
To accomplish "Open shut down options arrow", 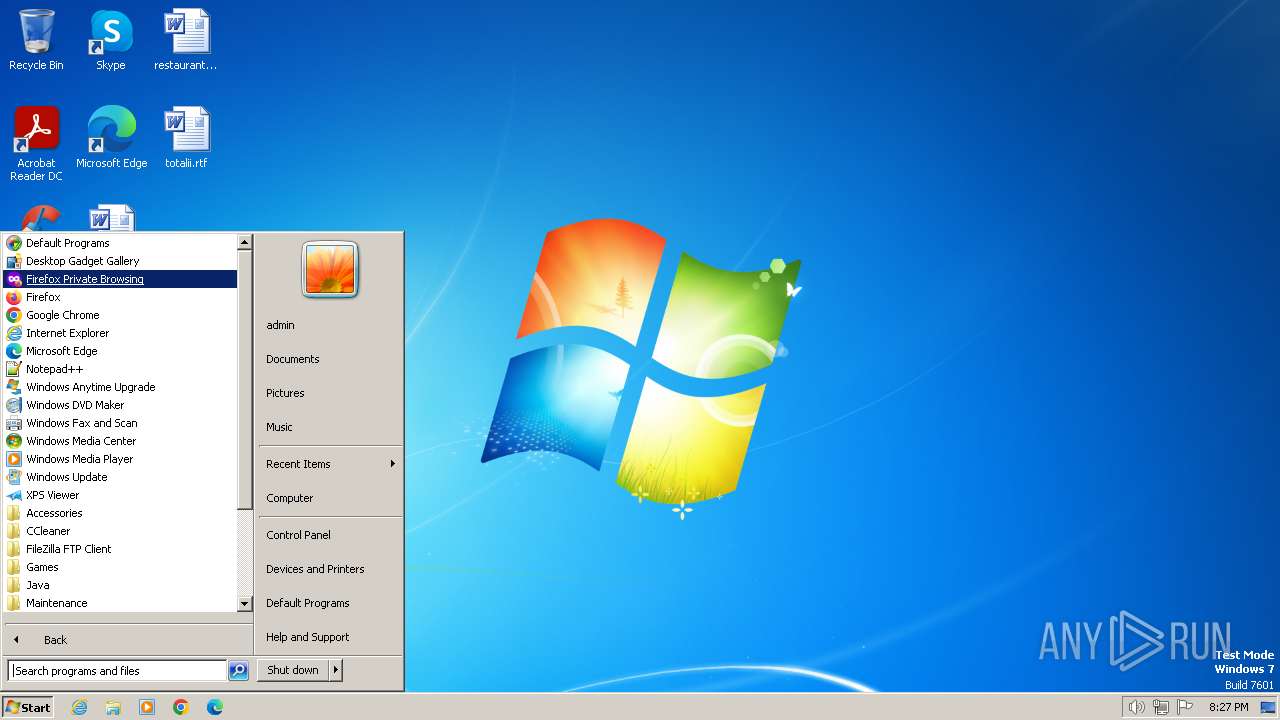I will pos(336,670).
